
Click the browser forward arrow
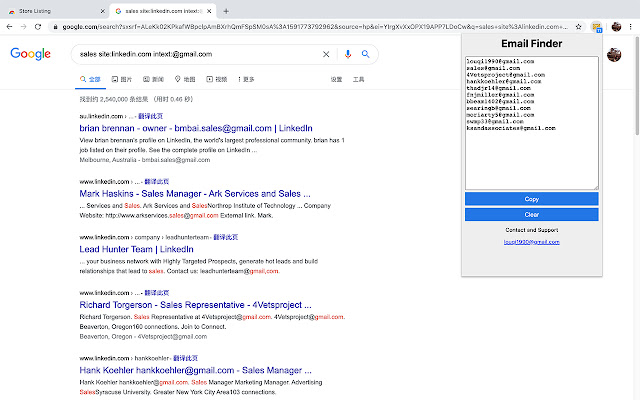(24, 27)
